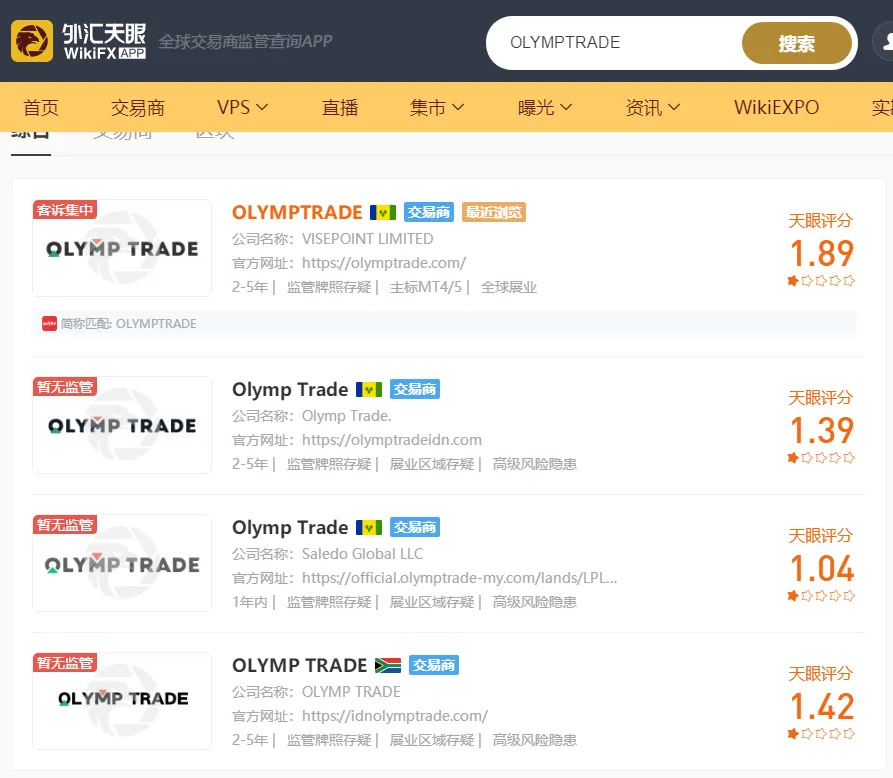The image size is (893, 778).
Task: Click the search field containing OLYMPTRADE
Action: coord(614,43)
